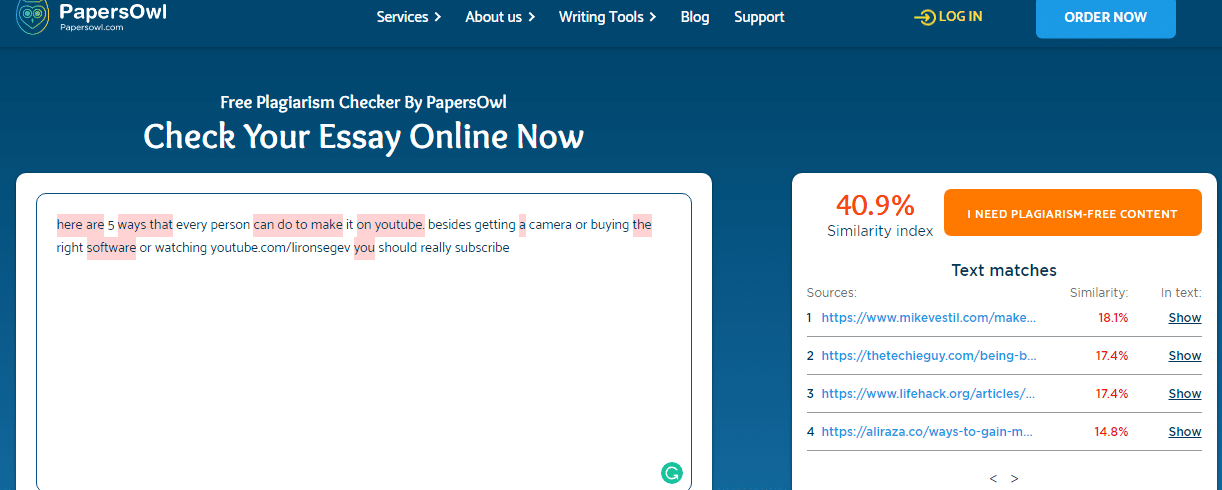The image size is (1222, 490).
Task: Click the 'Text matches' heading
Action: [1004, 270]
